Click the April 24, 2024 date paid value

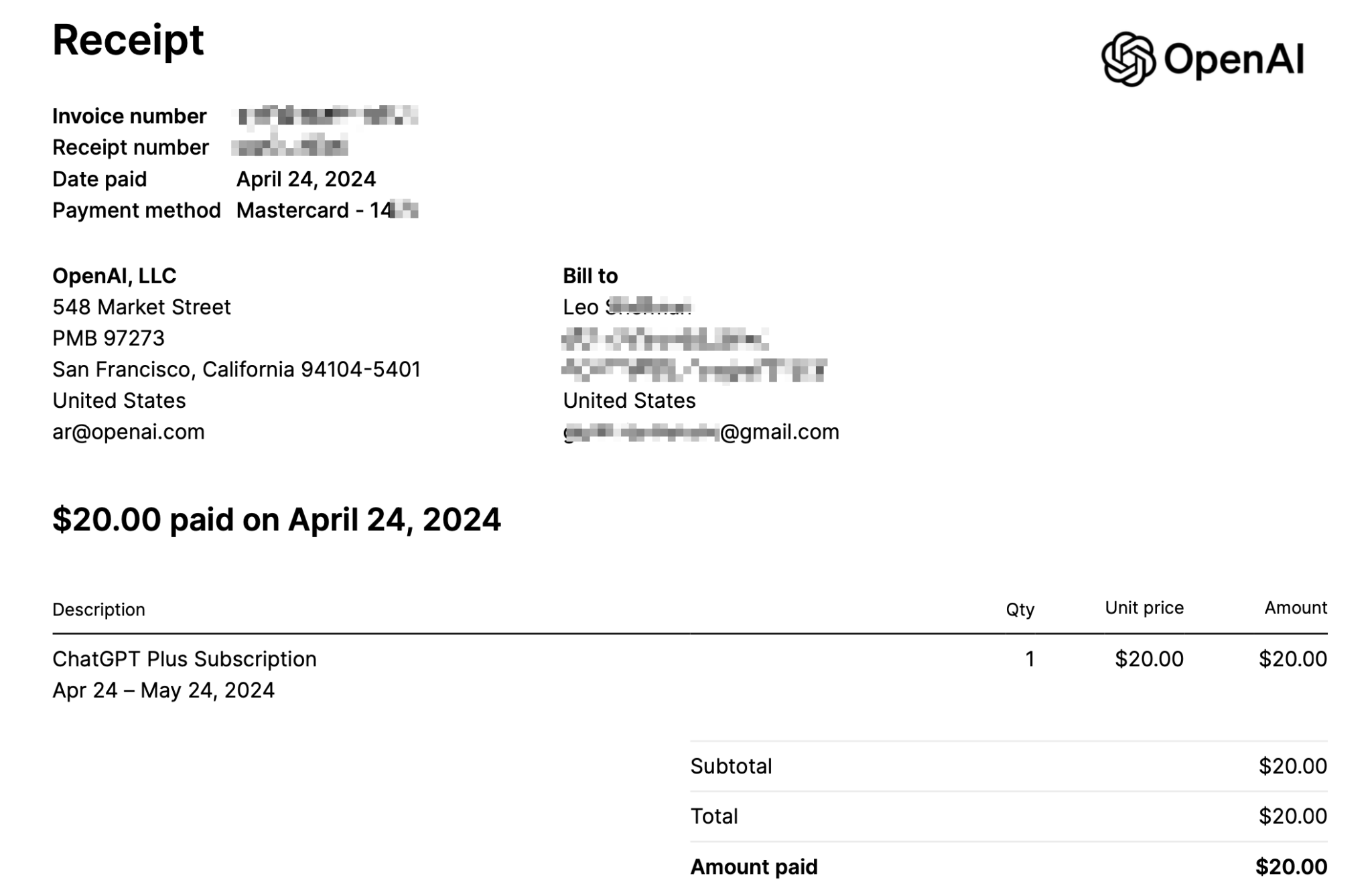click(x=306, y=179)
